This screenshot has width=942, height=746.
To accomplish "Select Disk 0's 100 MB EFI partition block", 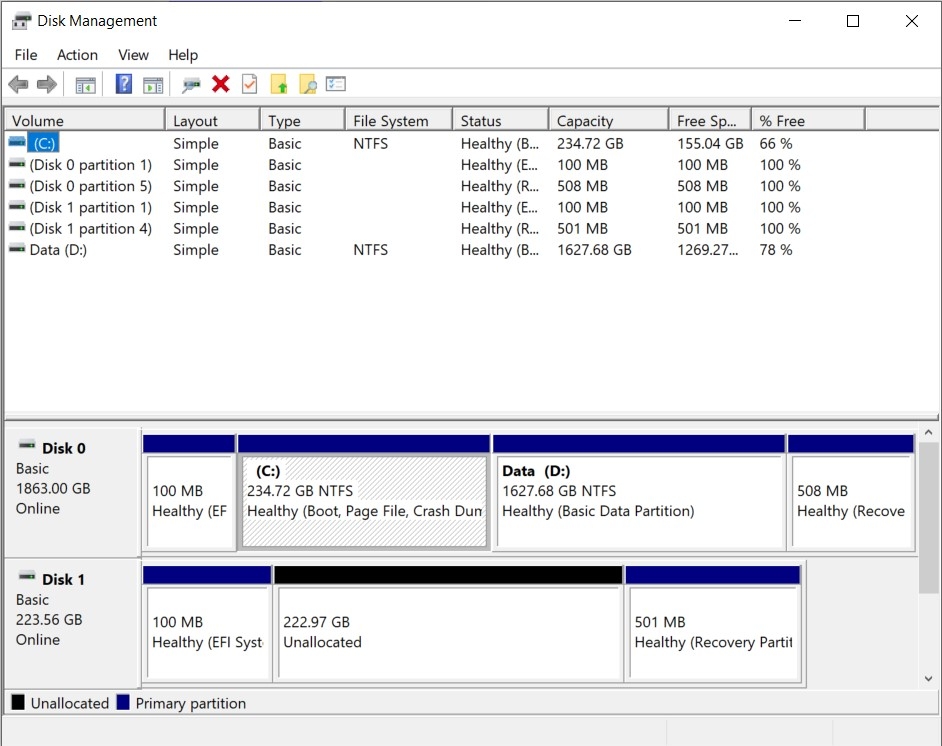I will point(189,493).
